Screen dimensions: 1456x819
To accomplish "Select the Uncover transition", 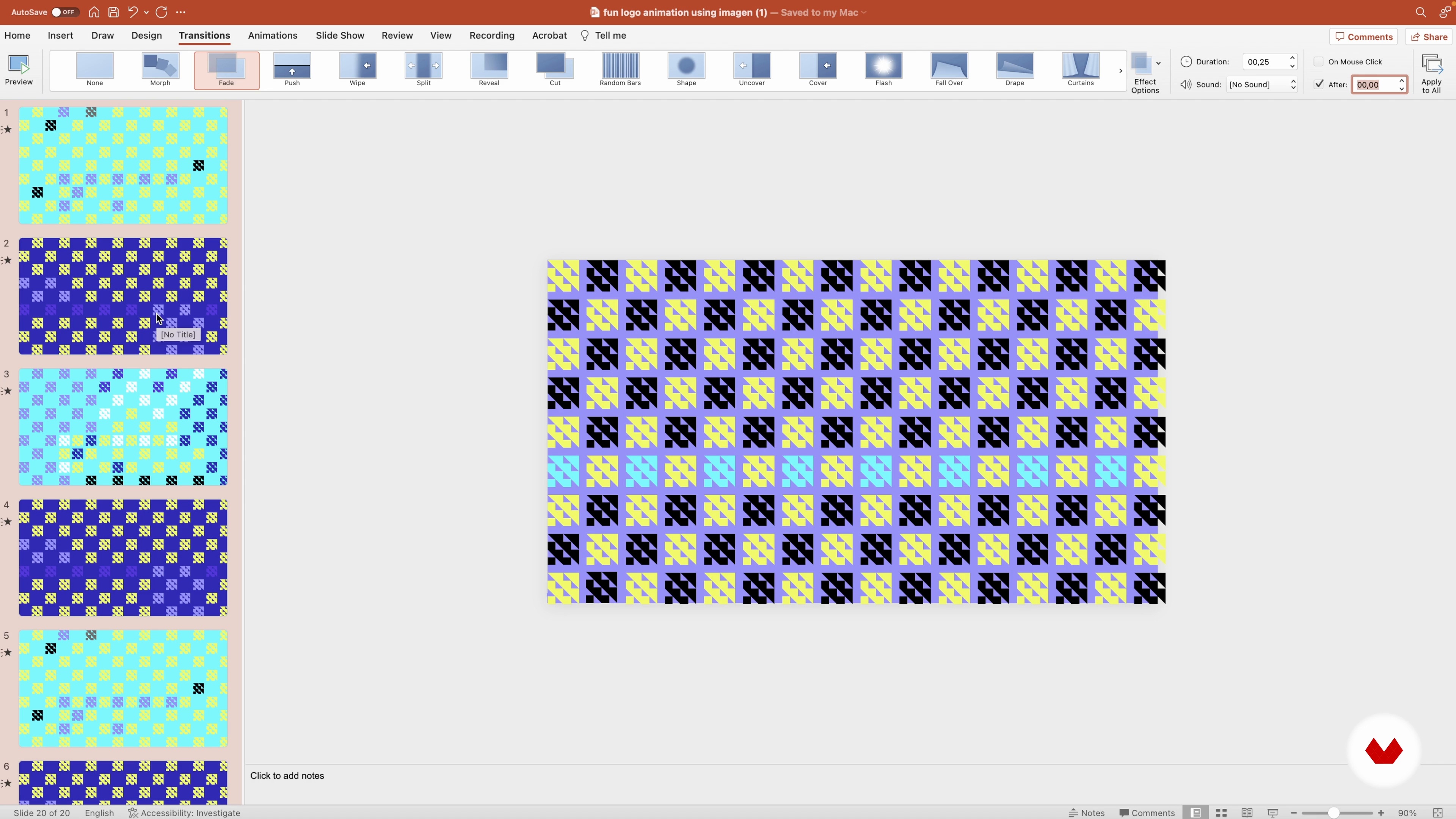I will click(x=752, y=70).
